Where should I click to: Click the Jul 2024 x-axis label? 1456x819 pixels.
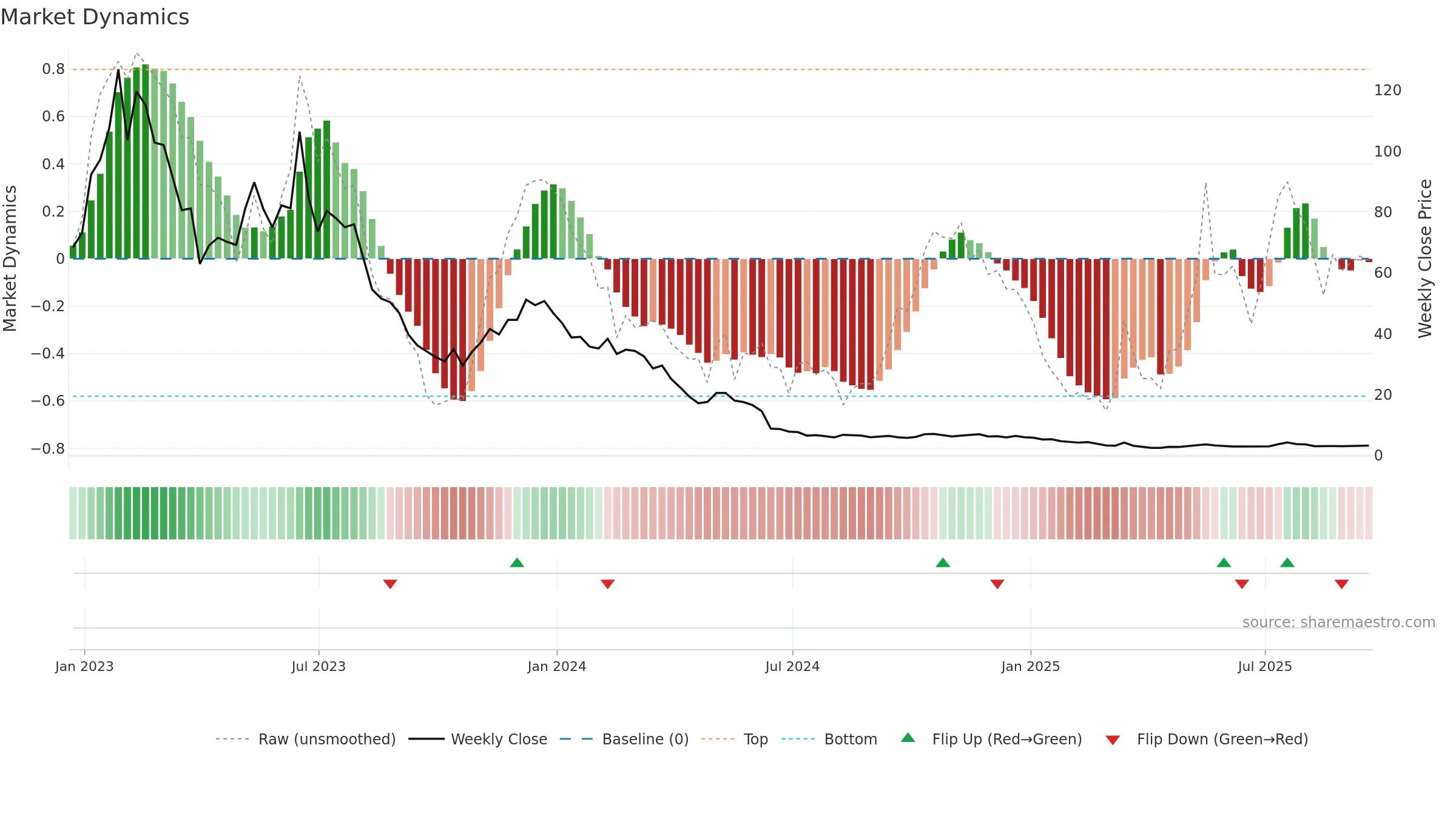coord(792,666)
